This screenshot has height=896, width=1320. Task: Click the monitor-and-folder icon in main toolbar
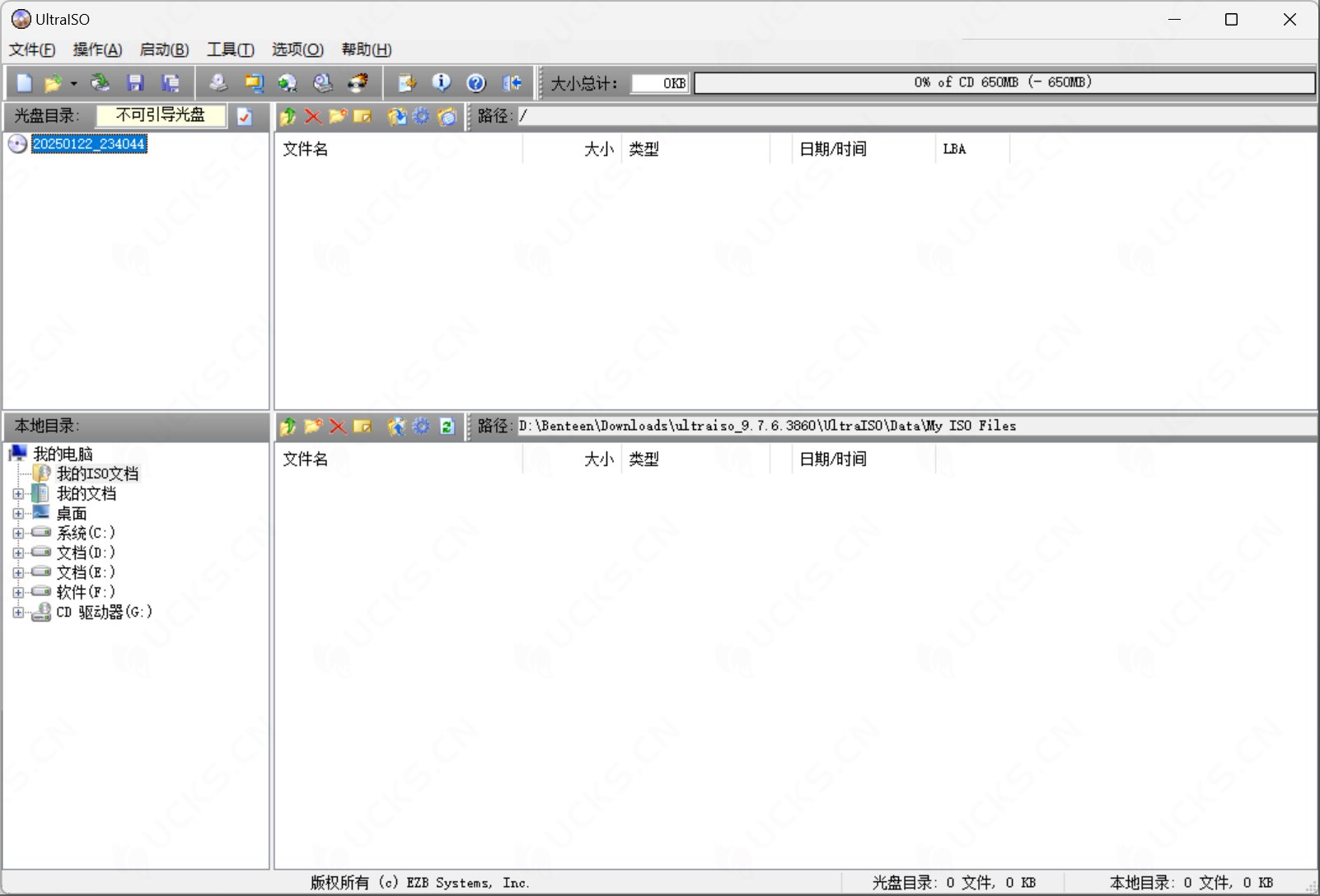coord(253,83)
